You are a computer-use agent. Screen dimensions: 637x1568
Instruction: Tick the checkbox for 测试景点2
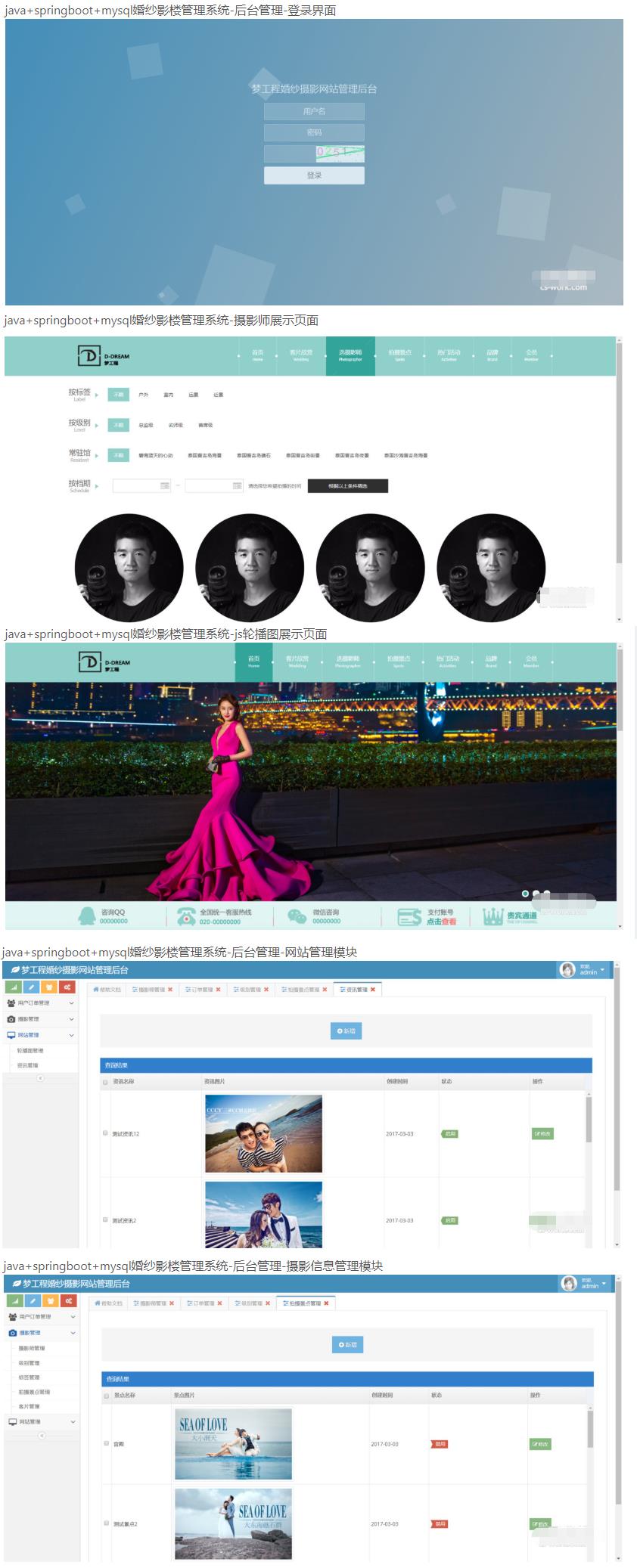pyautogui.click(x=107, y=1523)
